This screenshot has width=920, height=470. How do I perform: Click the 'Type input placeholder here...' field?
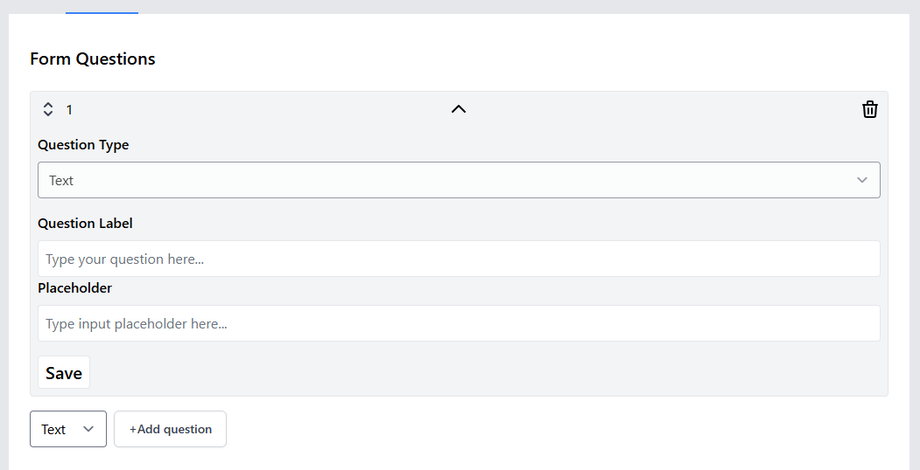tap(458, 324)
